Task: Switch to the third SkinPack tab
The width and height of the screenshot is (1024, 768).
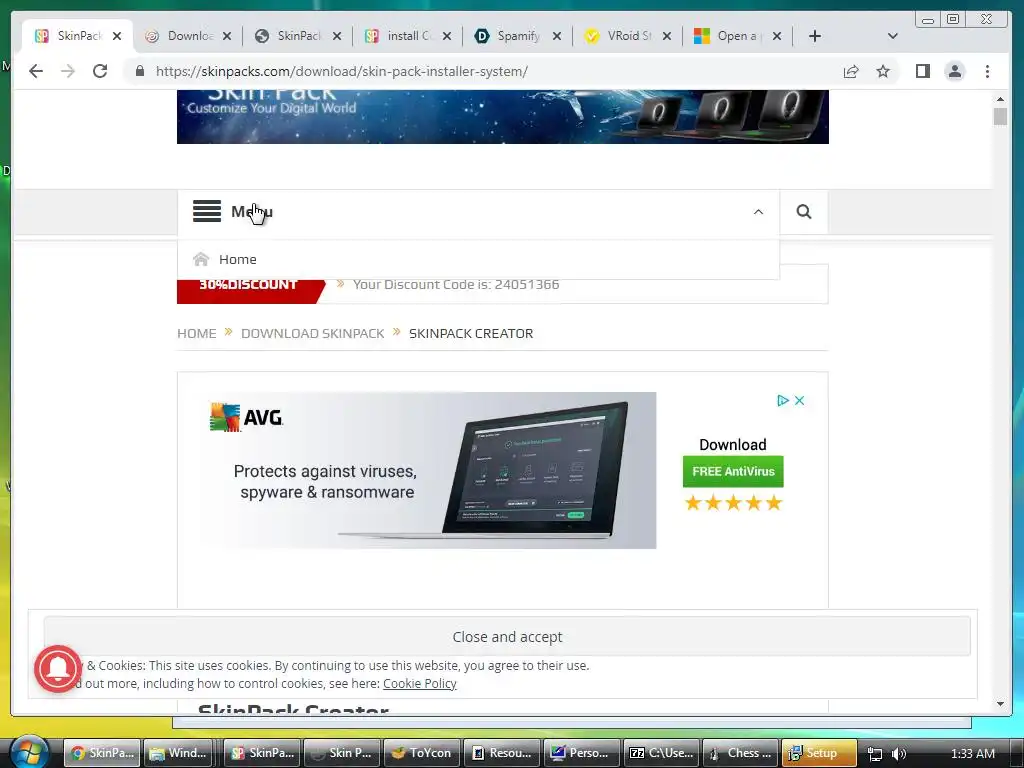Action: click(x=298, y=36)
